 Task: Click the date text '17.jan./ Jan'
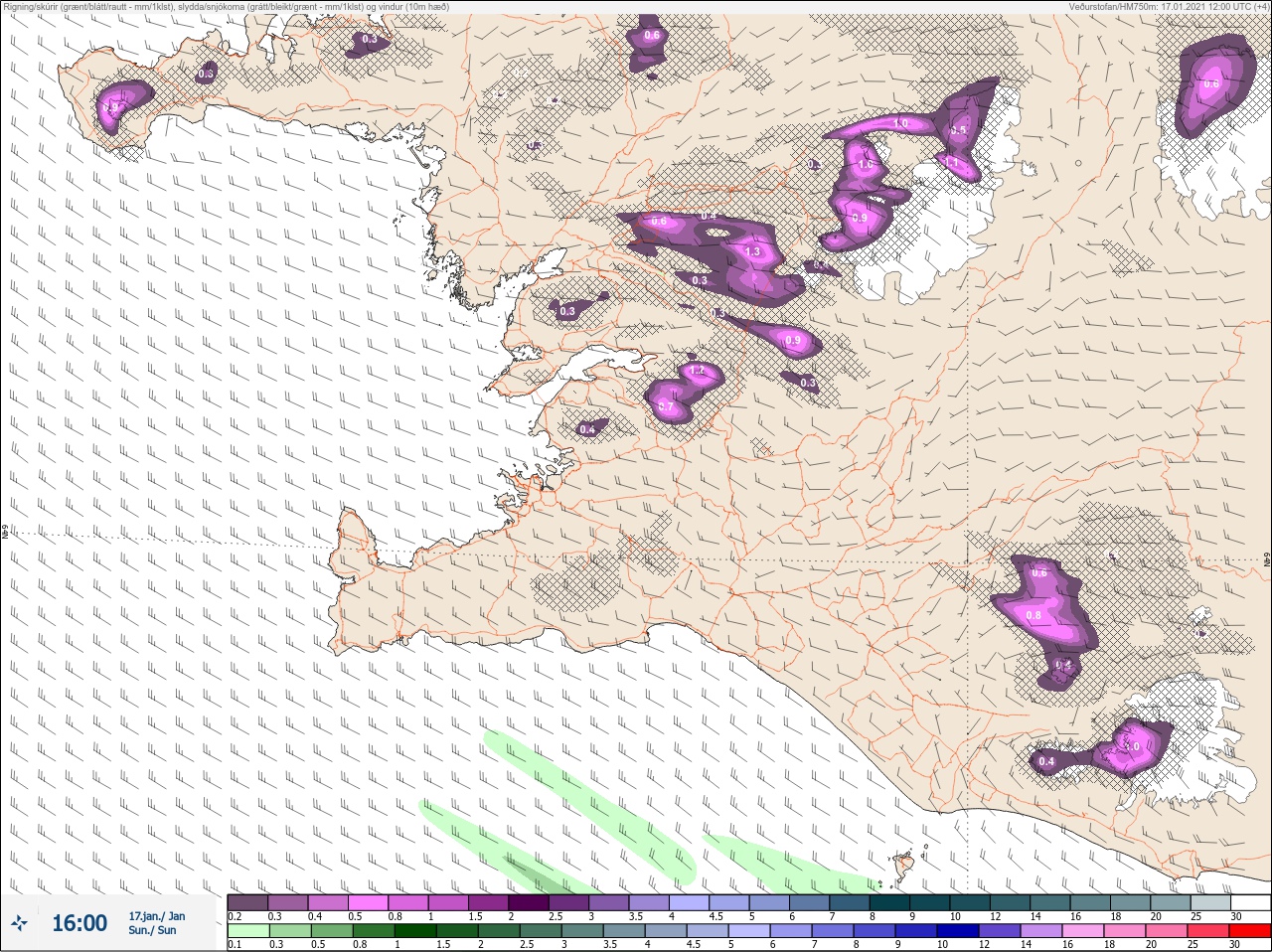pos(156,916)
